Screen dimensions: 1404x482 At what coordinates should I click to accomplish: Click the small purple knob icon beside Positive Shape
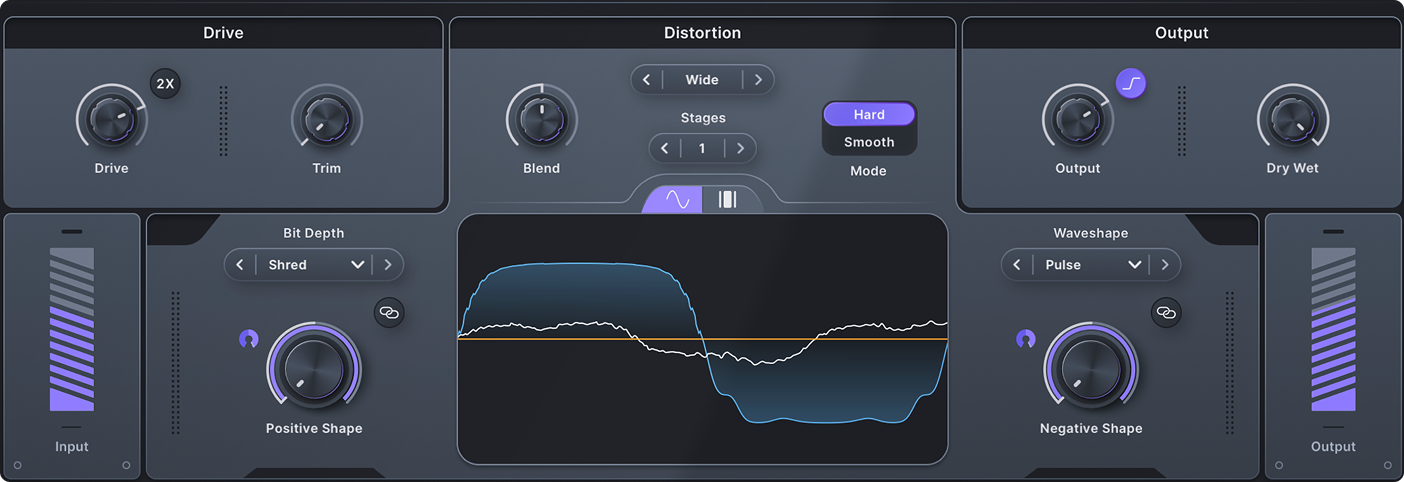248,340
